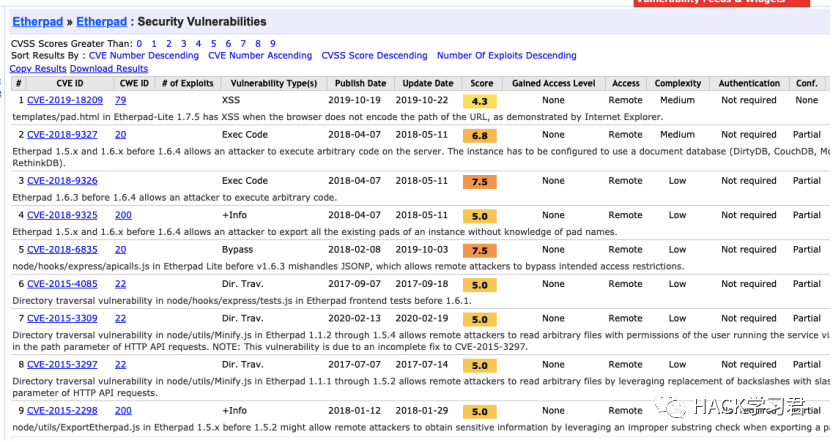Sort results by CVE Number Descending

pos(144,55)
